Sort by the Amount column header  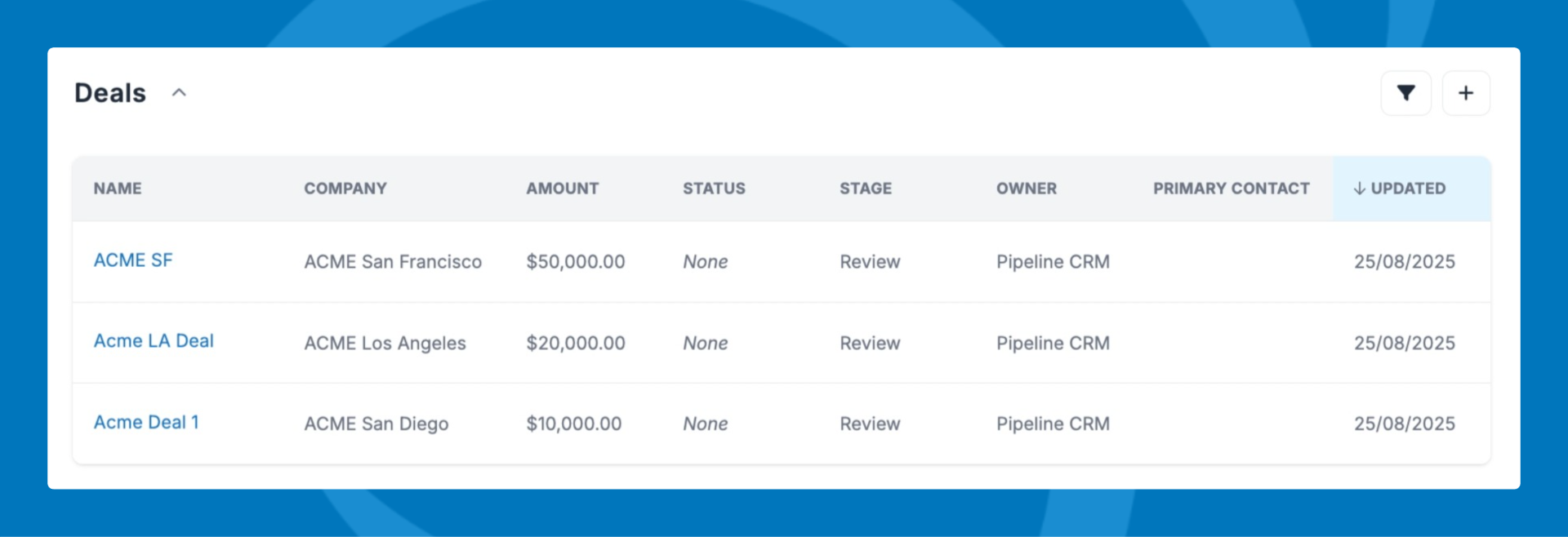click(563, 189)
